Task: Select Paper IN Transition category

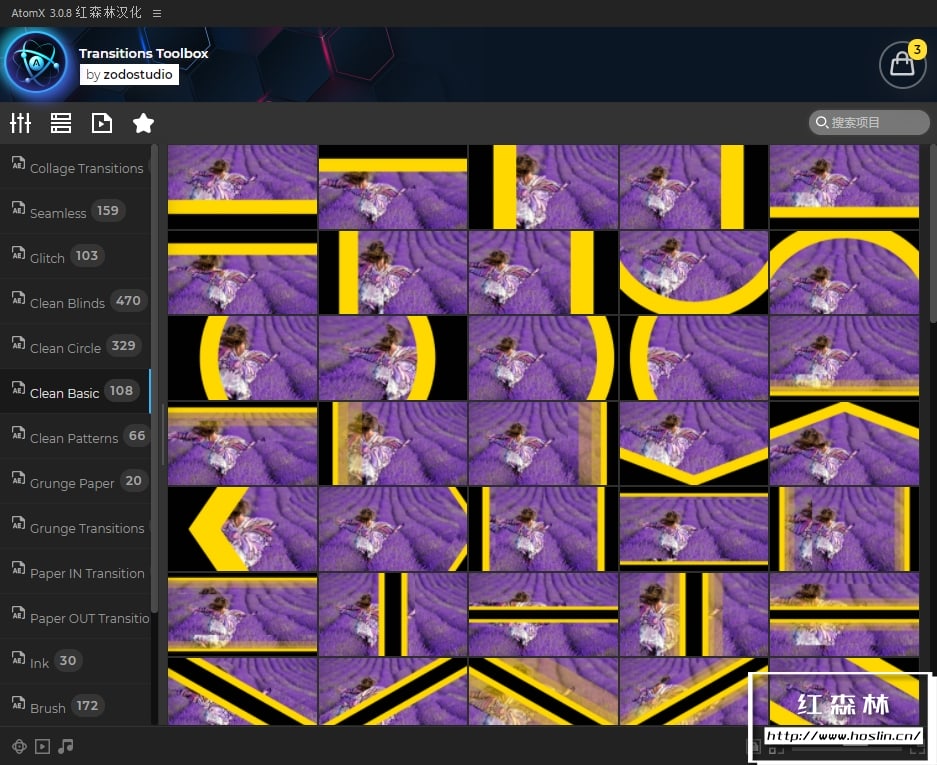Action: click(x=75, y=571)
